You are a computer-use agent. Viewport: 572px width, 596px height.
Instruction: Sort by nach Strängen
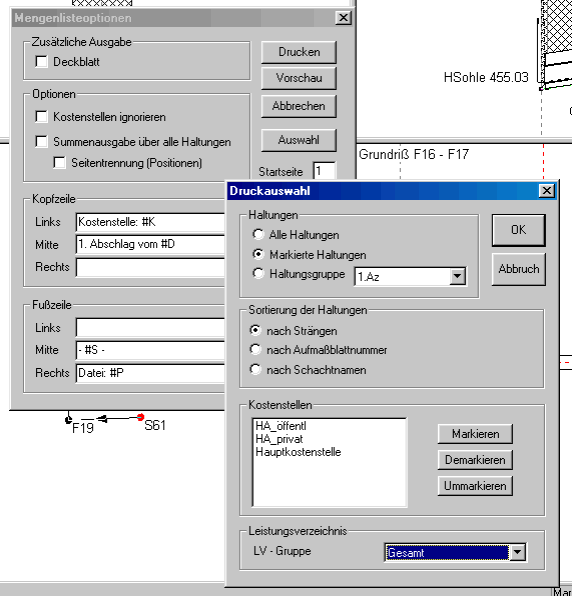[255, 330]
